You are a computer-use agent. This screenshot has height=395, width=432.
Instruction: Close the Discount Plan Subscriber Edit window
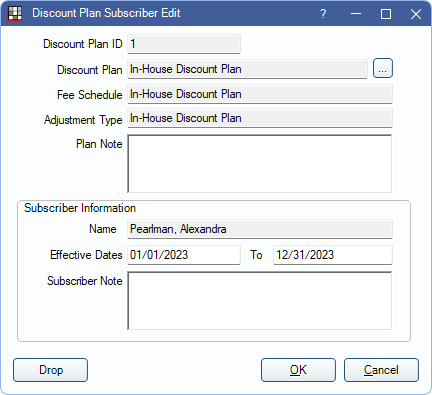[416, 14]
